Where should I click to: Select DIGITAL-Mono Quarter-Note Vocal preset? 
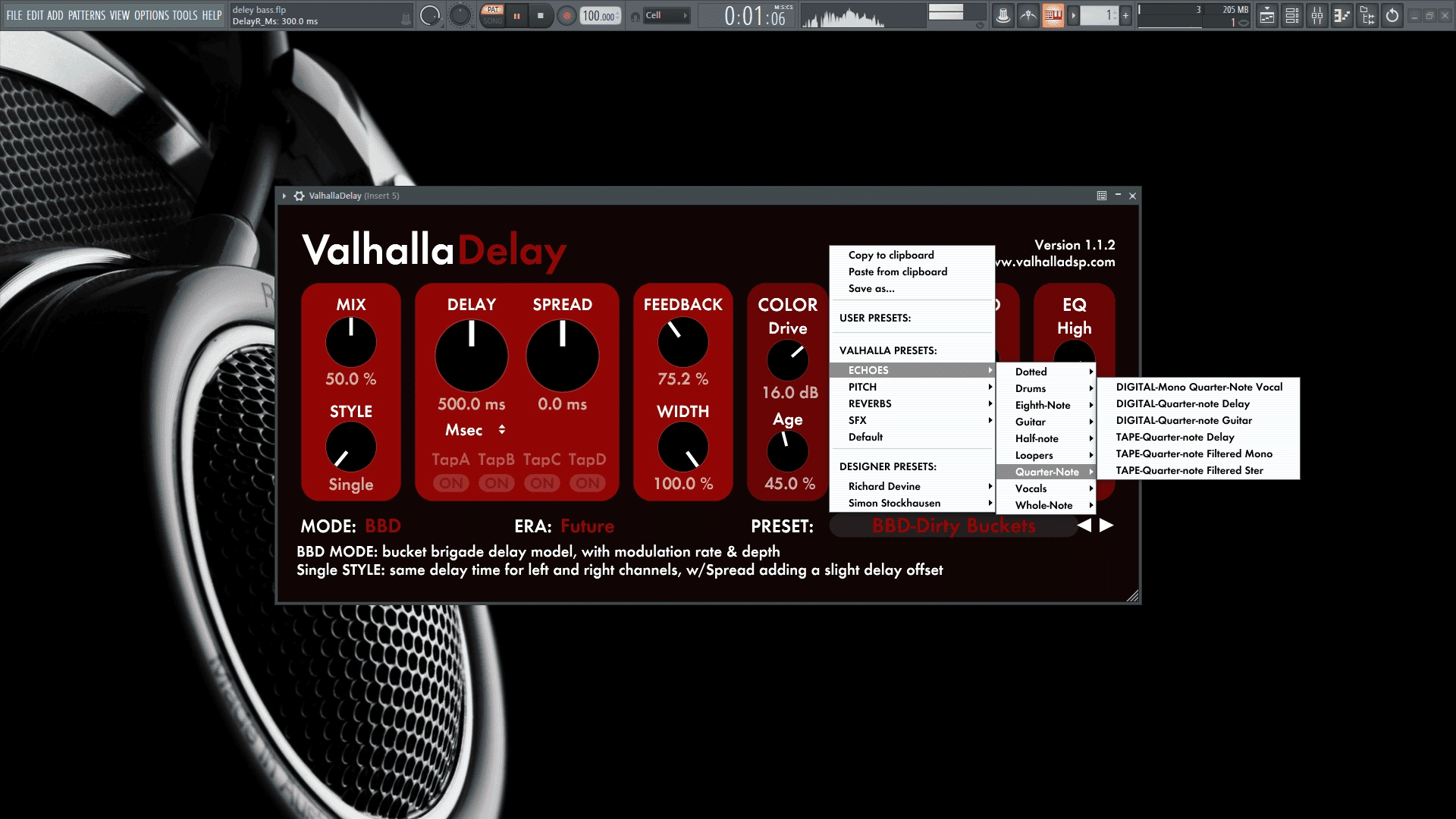click(x=1198, y=387)
